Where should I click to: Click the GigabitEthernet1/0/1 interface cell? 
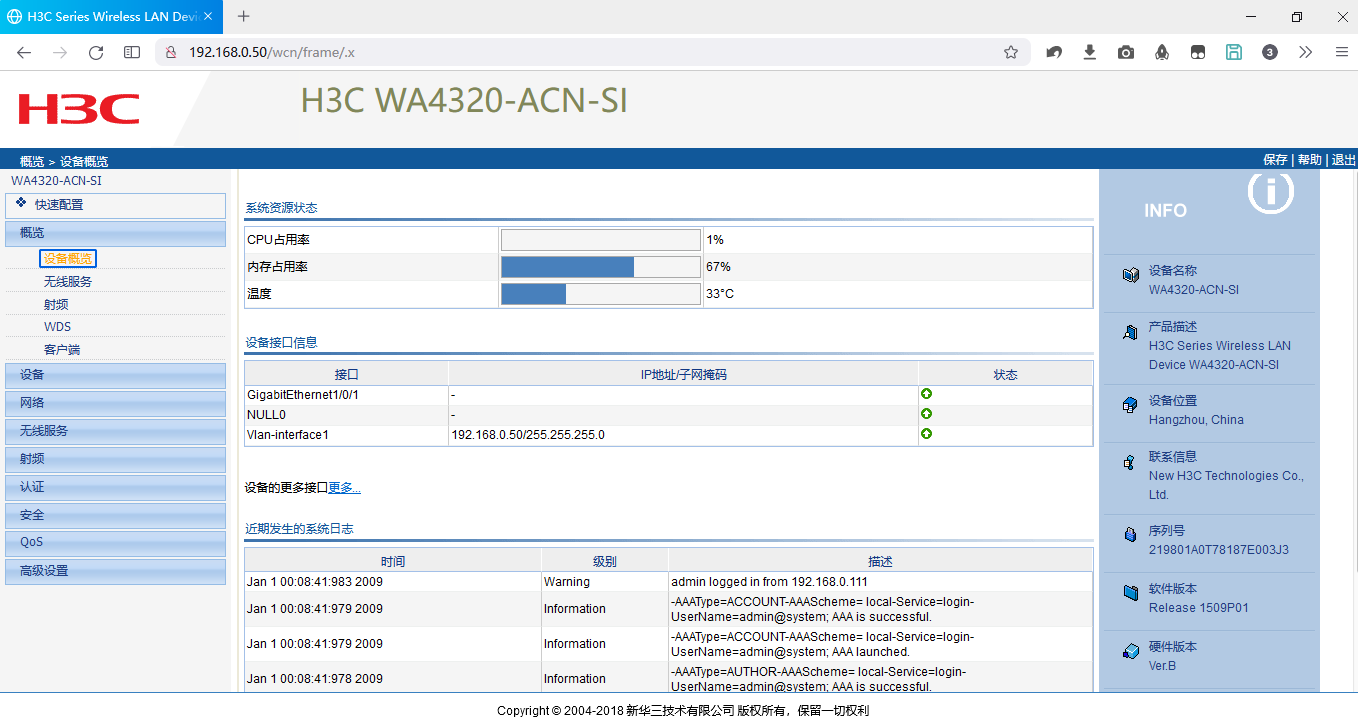pyautogui.click(x=346, y=395)
